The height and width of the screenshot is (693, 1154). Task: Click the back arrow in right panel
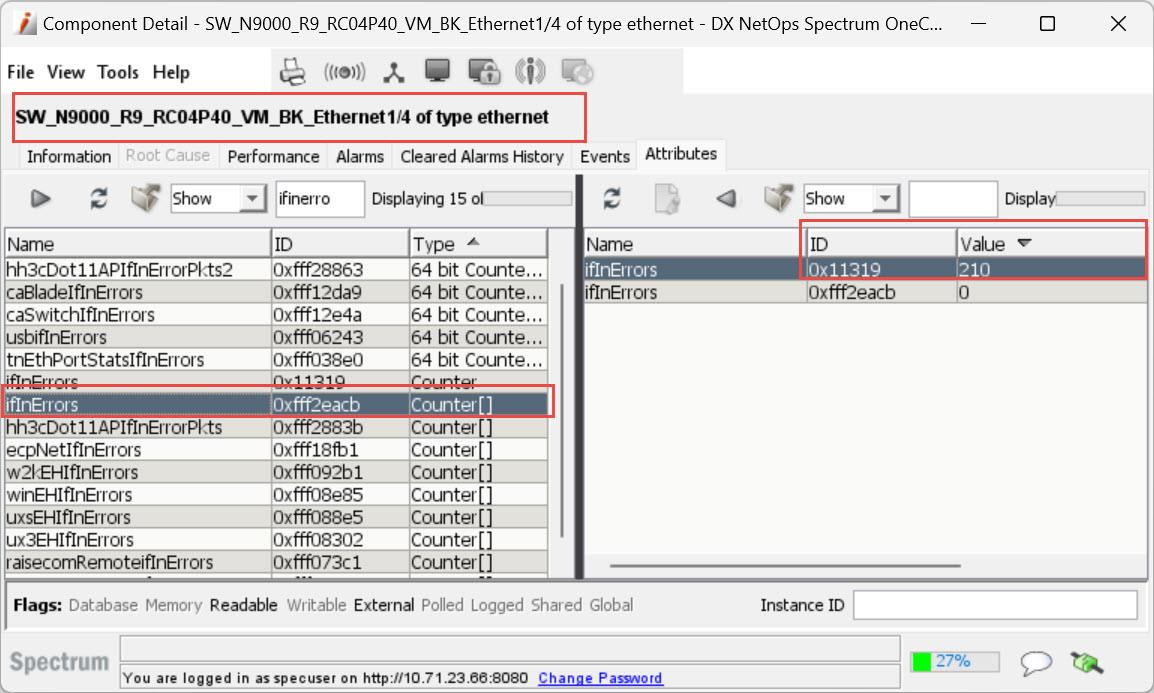pyautogui.click(x=726, y=199)
